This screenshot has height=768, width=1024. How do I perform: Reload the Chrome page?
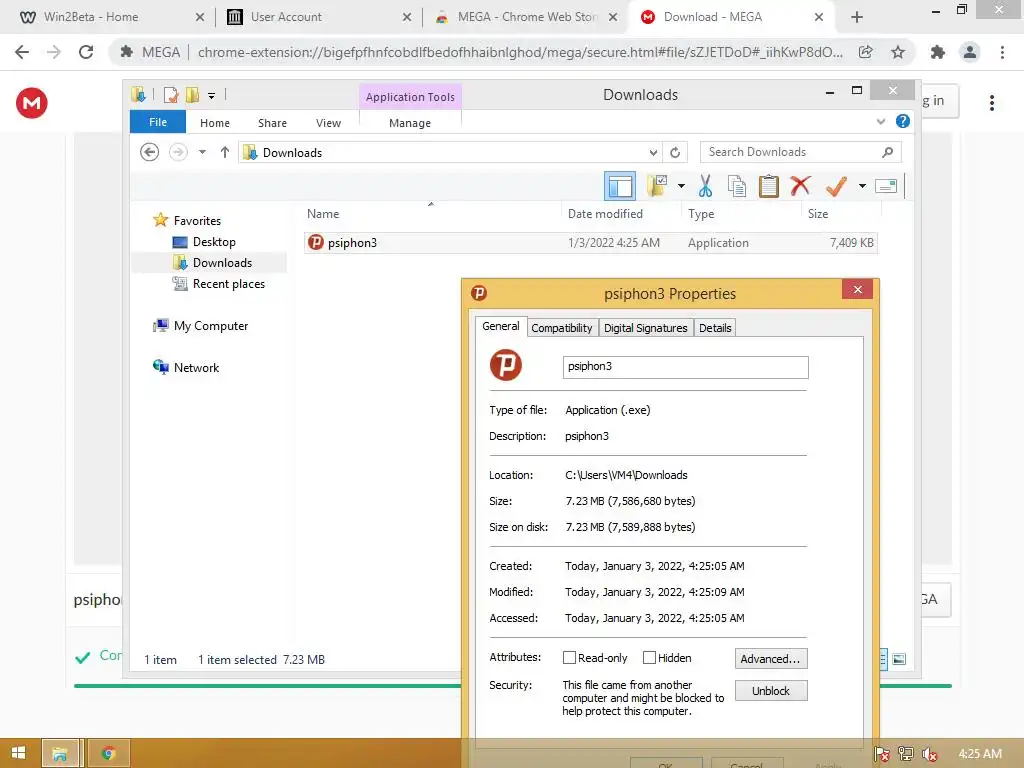[x=86, y=52]
